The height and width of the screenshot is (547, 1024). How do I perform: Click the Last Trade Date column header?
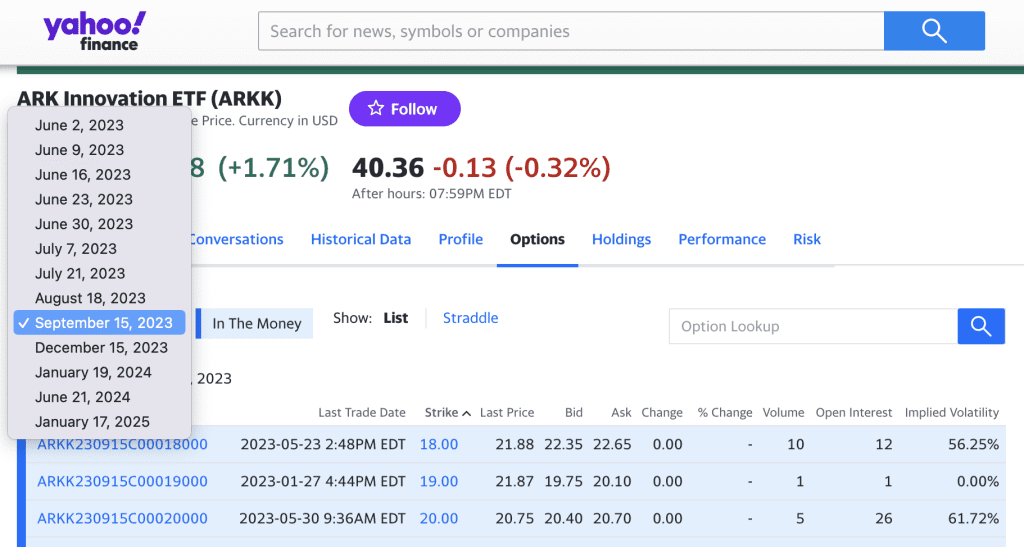point(362,413)
